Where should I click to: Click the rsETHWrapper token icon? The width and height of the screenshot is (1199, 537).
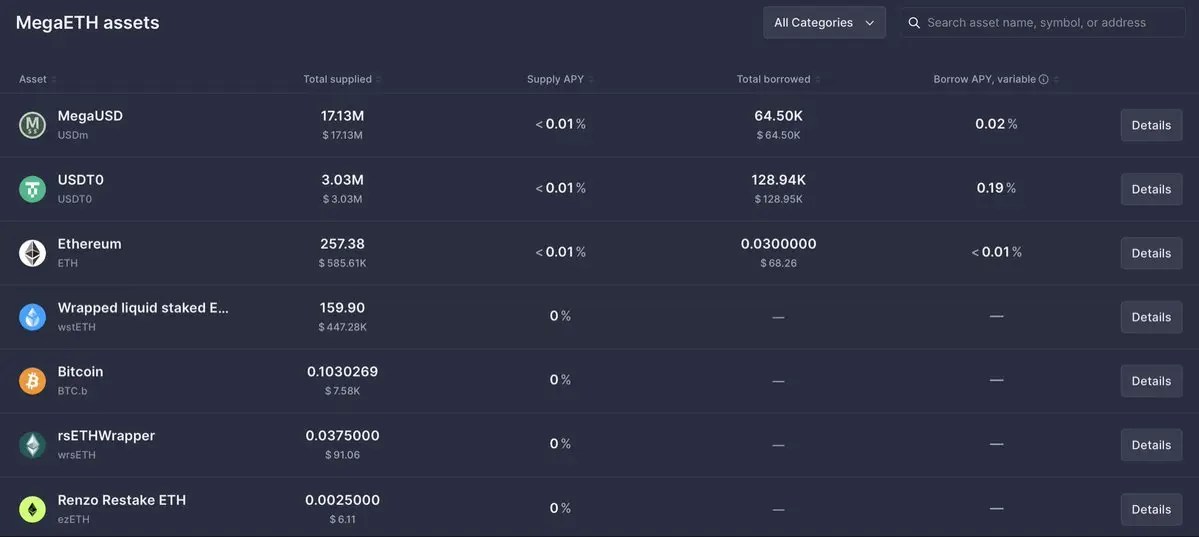pos(32,445)
